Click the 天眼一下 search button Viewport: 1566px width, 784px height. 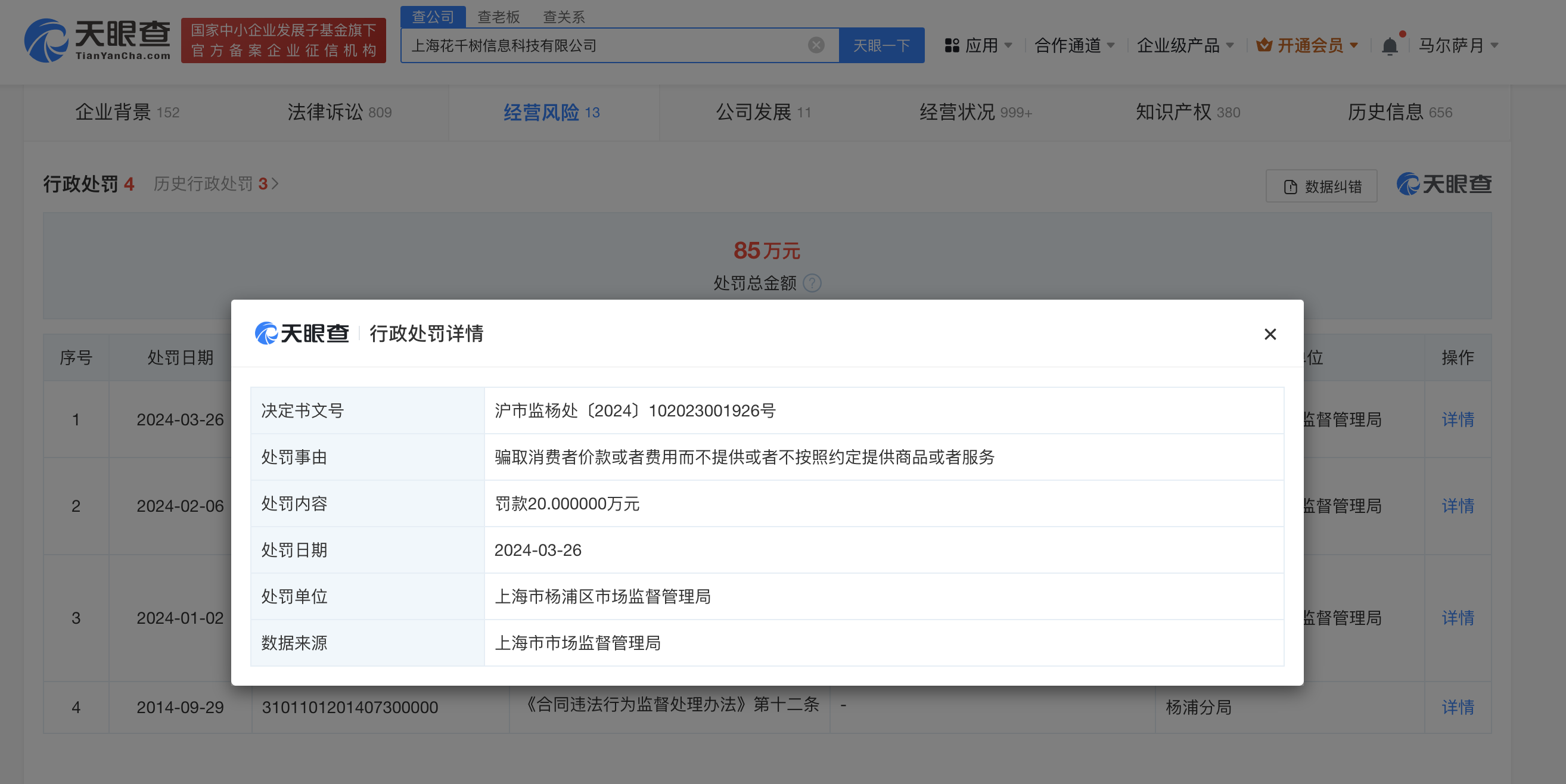pos(881,46)
